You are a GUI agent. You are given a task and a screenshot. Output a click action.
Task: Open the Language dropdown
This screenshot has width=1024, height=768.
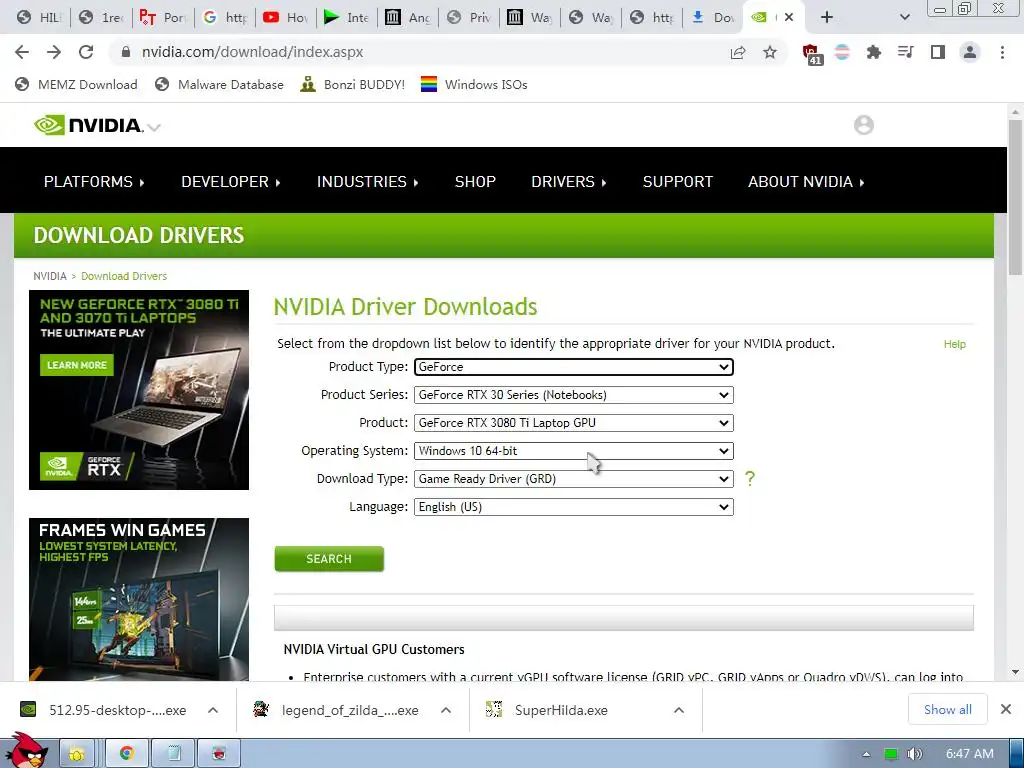(x=573, y=507)
